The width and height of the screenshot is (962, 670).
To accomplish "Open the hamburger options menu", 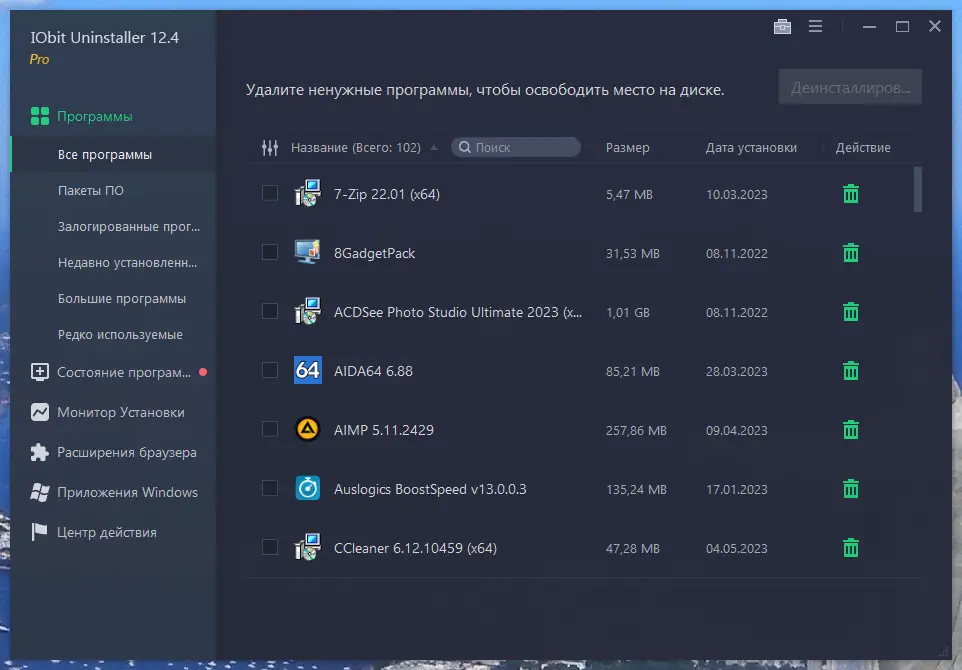I will (x=815, y=26).
